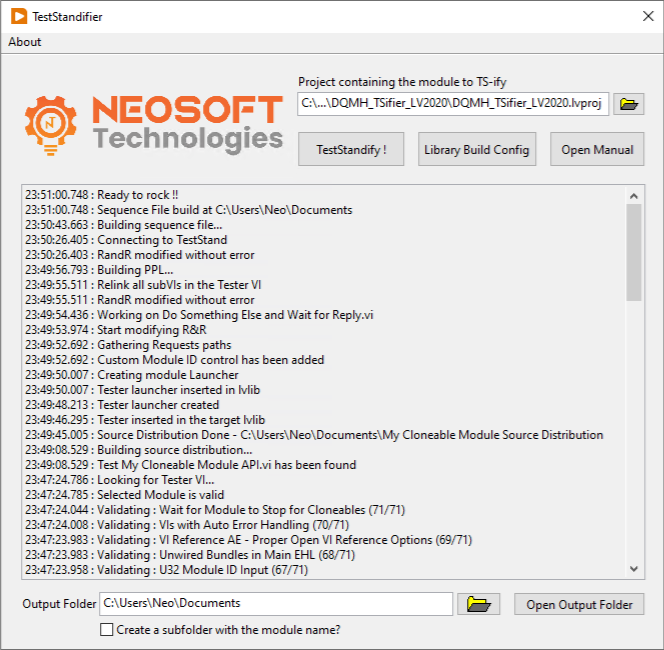
Task: Select 'Test My Cloneable Module API.vi' line
Action: (x=191, y=465)
